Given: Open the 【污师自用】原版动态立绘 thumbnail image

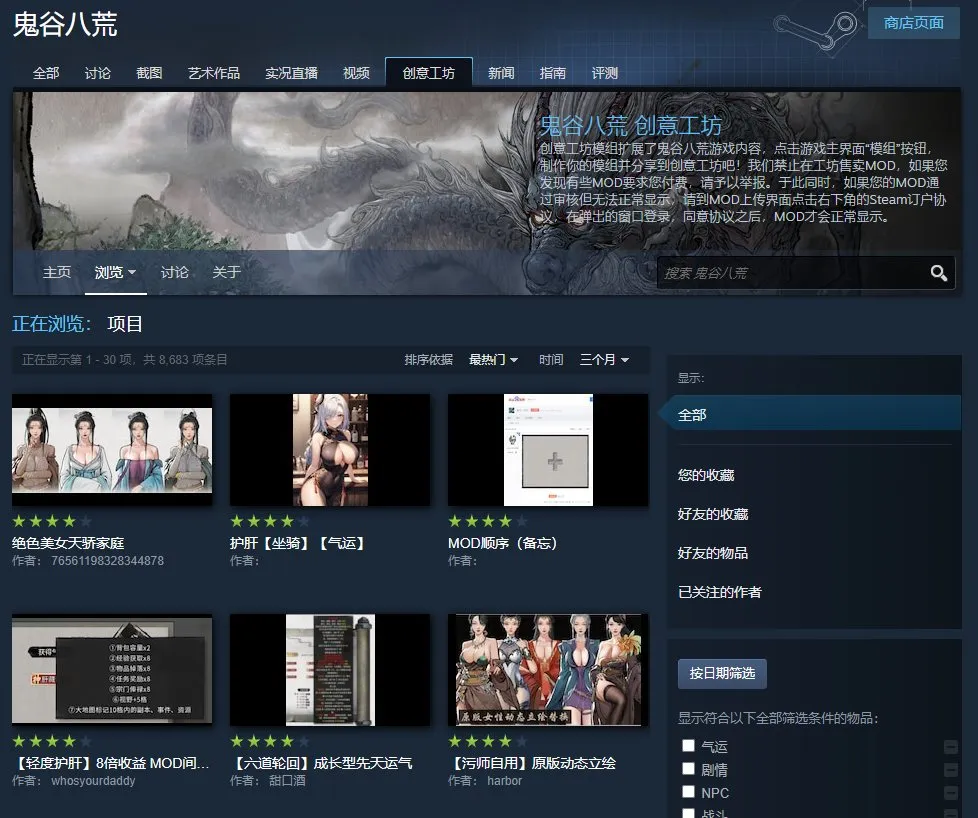Looking at the screenshot, I should pos(548,669).
